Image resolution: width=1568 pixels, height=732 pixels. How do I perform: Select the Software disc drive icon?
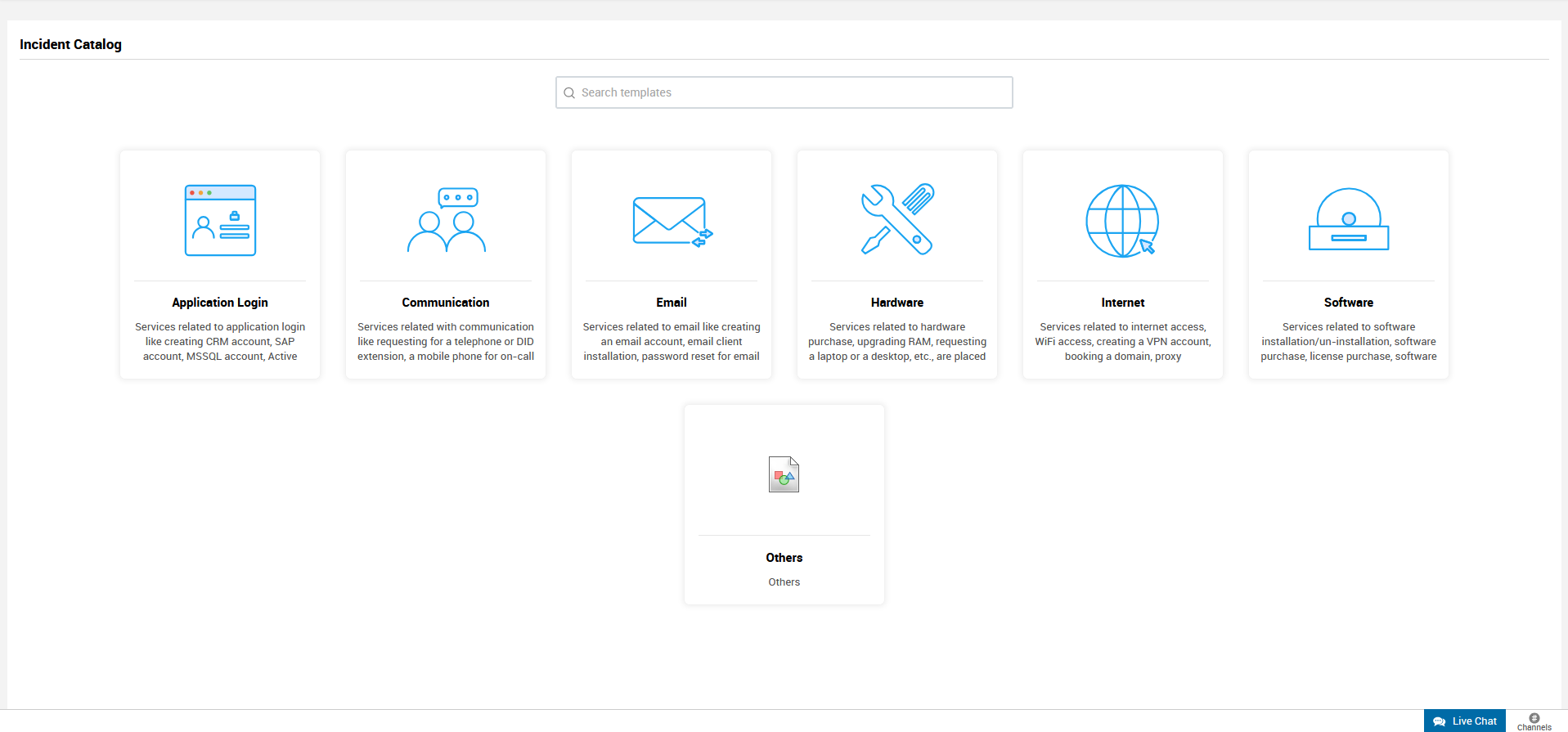click(1349, 219)
